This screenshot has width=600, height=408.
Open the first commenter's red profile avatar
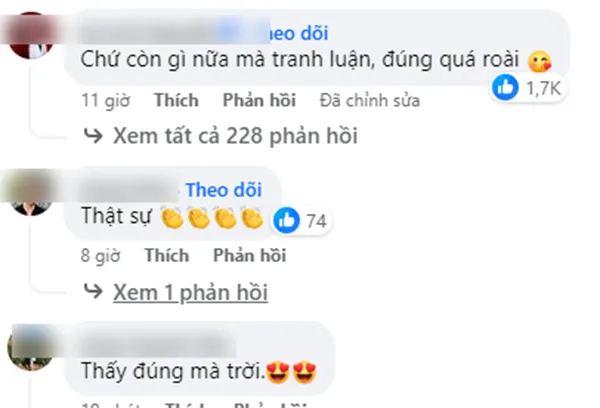coord(31,36)
